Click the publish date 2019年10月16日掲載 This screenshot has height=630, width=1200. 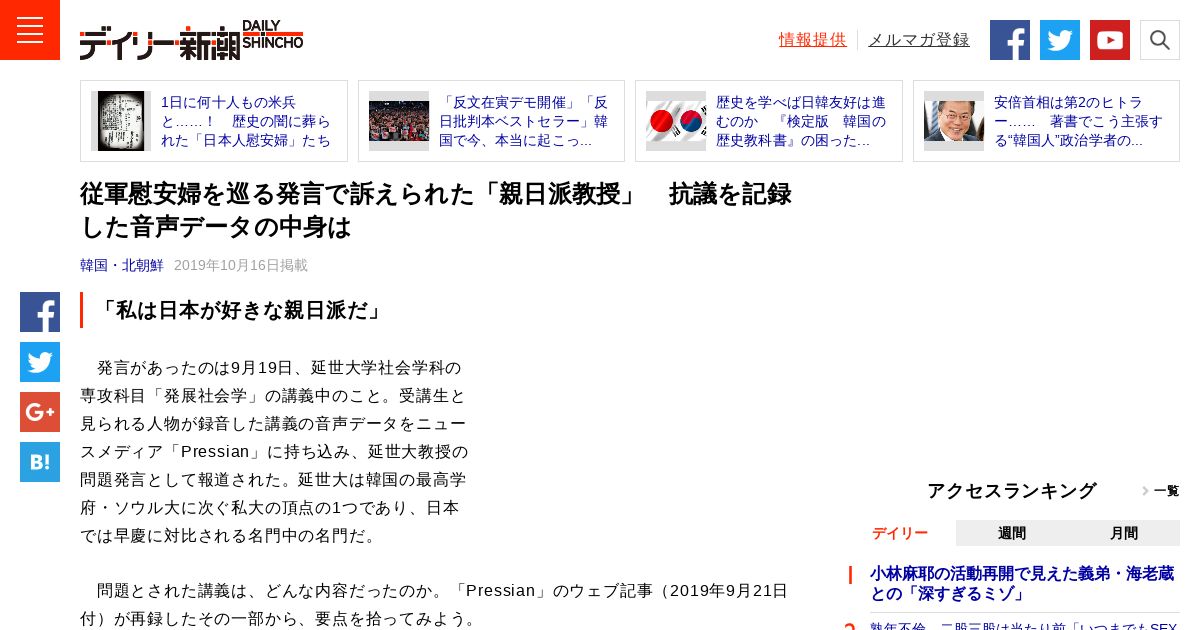click(x=241, y=265)
